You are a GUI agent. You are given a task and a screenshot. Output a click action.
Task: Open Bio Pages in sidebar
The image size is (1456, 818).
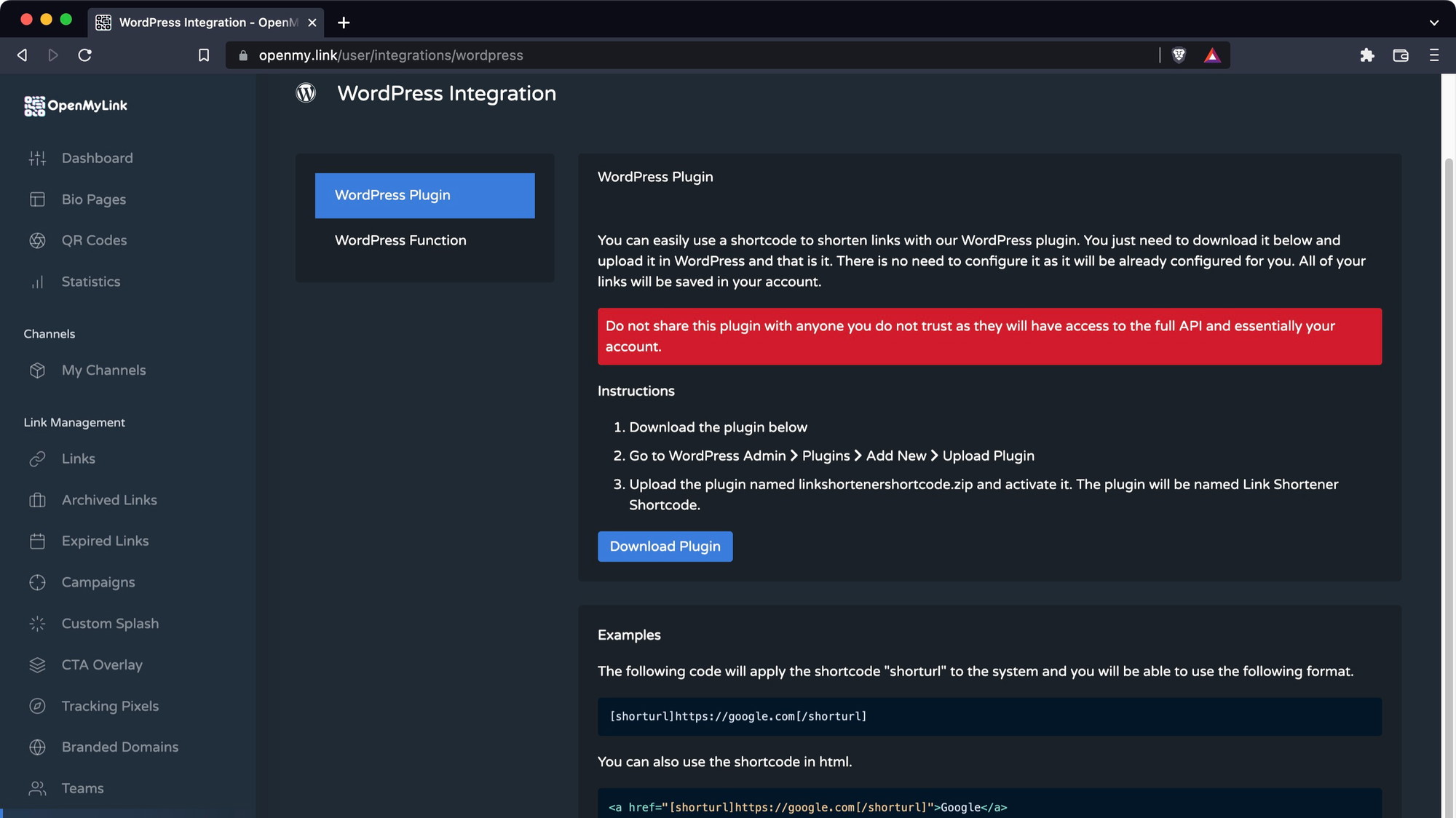coord(93,199)
